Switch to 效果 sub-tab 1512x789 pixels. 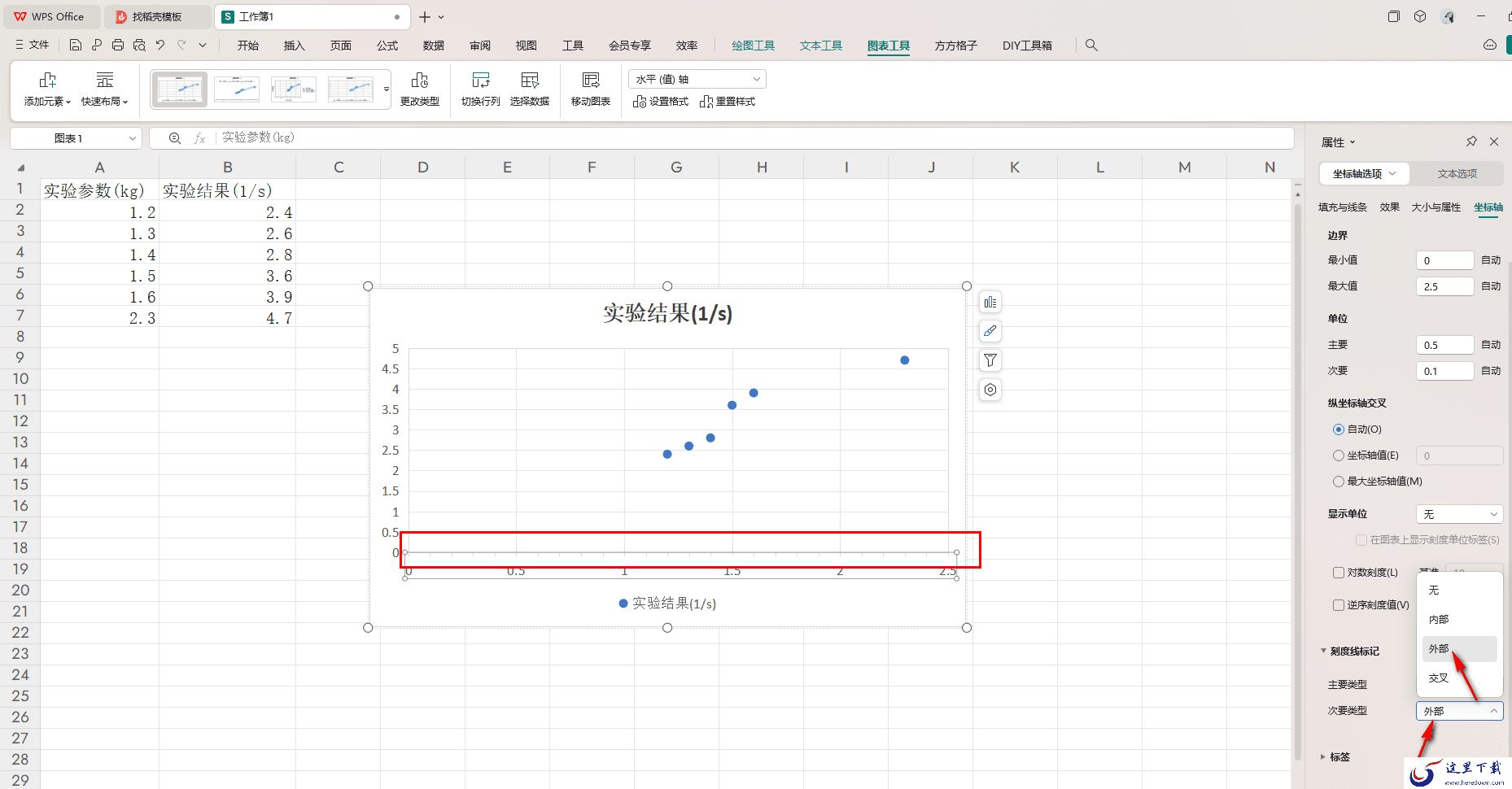click(1390, 207)
